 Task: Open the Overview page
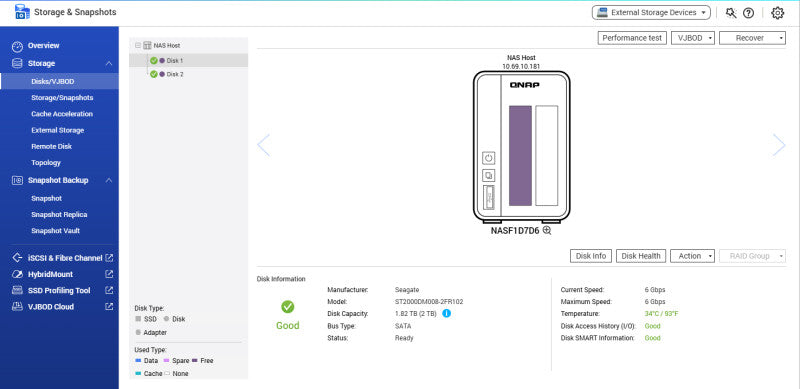[43, 46]
